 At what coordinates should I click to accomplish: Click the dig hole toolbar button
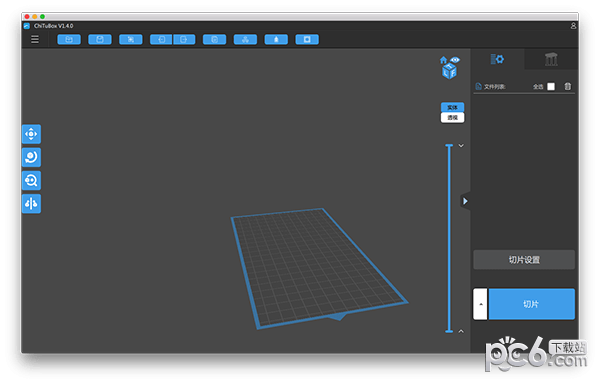pos(307,39)
